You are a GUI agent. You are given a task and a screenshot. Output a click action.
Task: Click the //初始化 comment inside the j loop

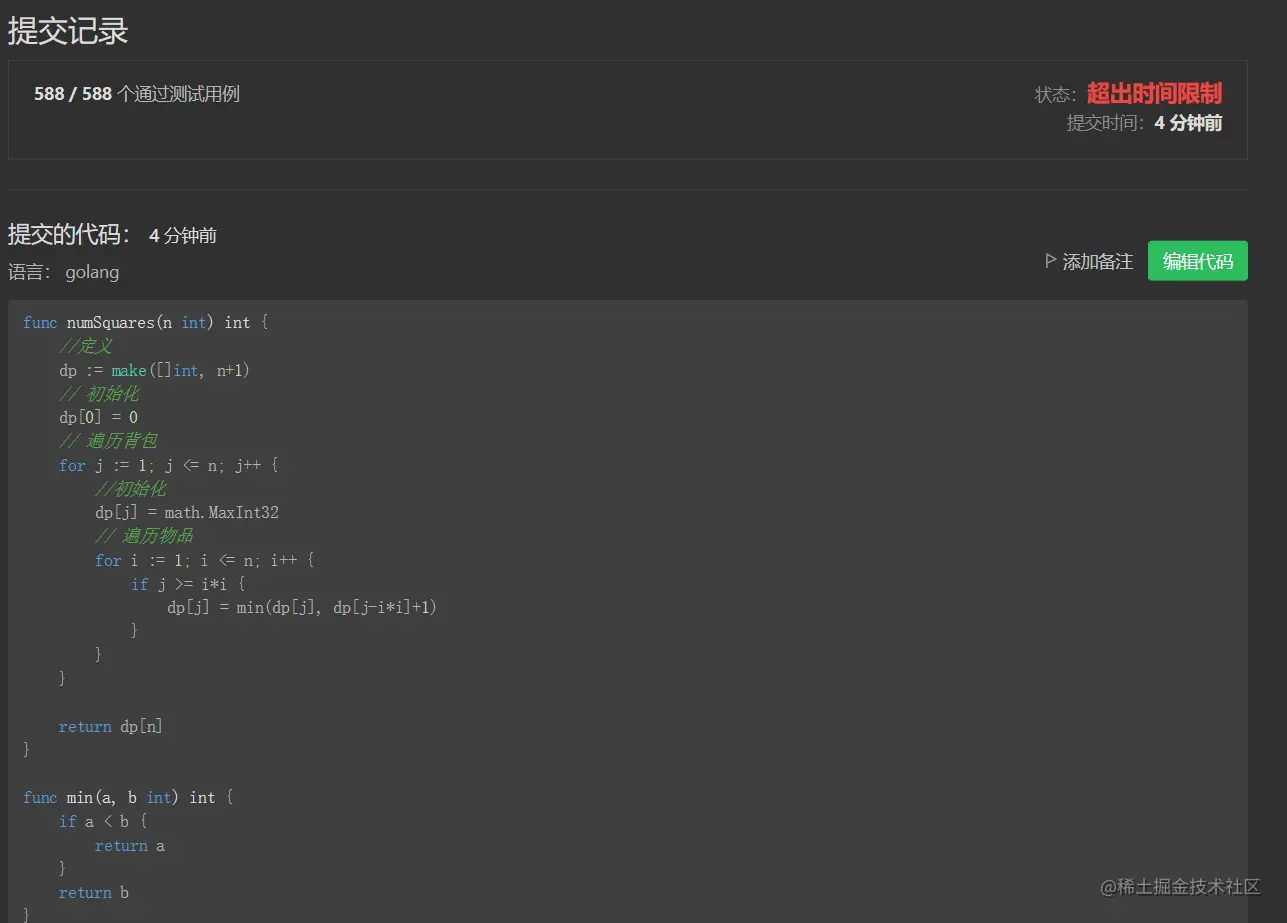(131, 489)
